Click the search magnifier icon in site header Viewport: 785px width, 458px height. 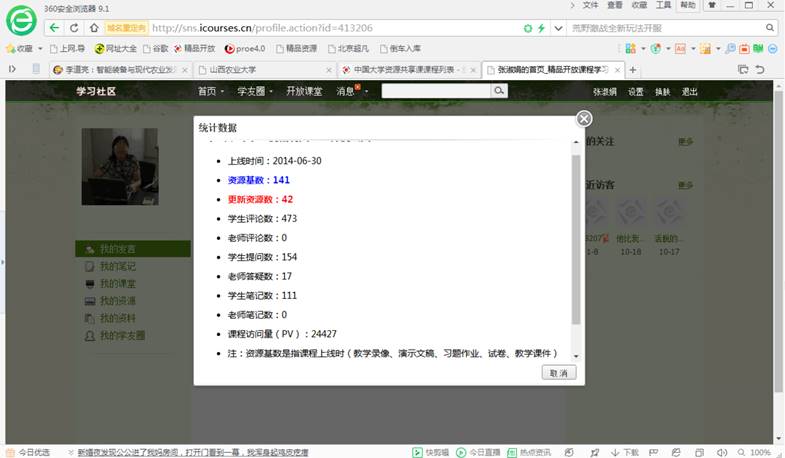498,91
